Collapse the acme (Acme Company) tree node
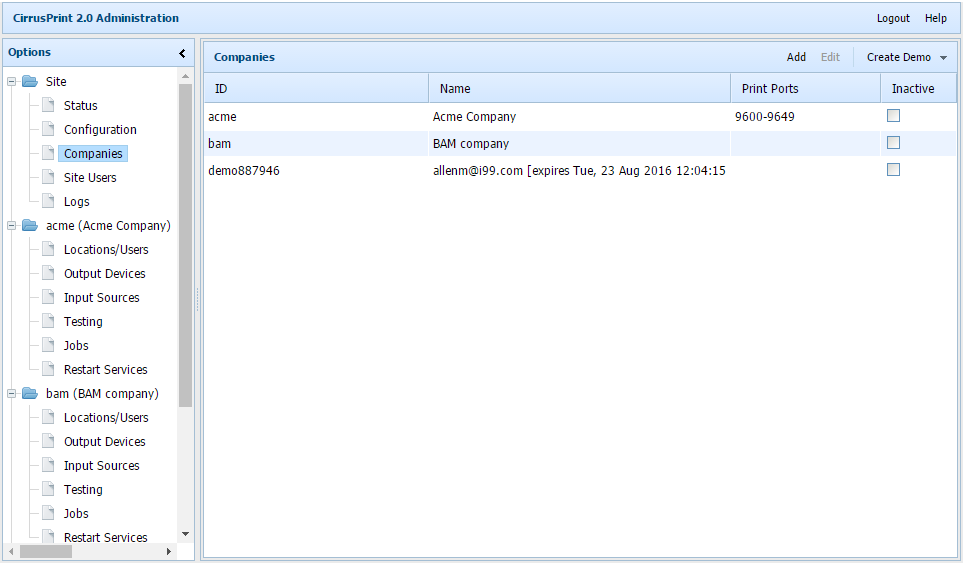This screenshot has height=563, width=963. [12, 226]
